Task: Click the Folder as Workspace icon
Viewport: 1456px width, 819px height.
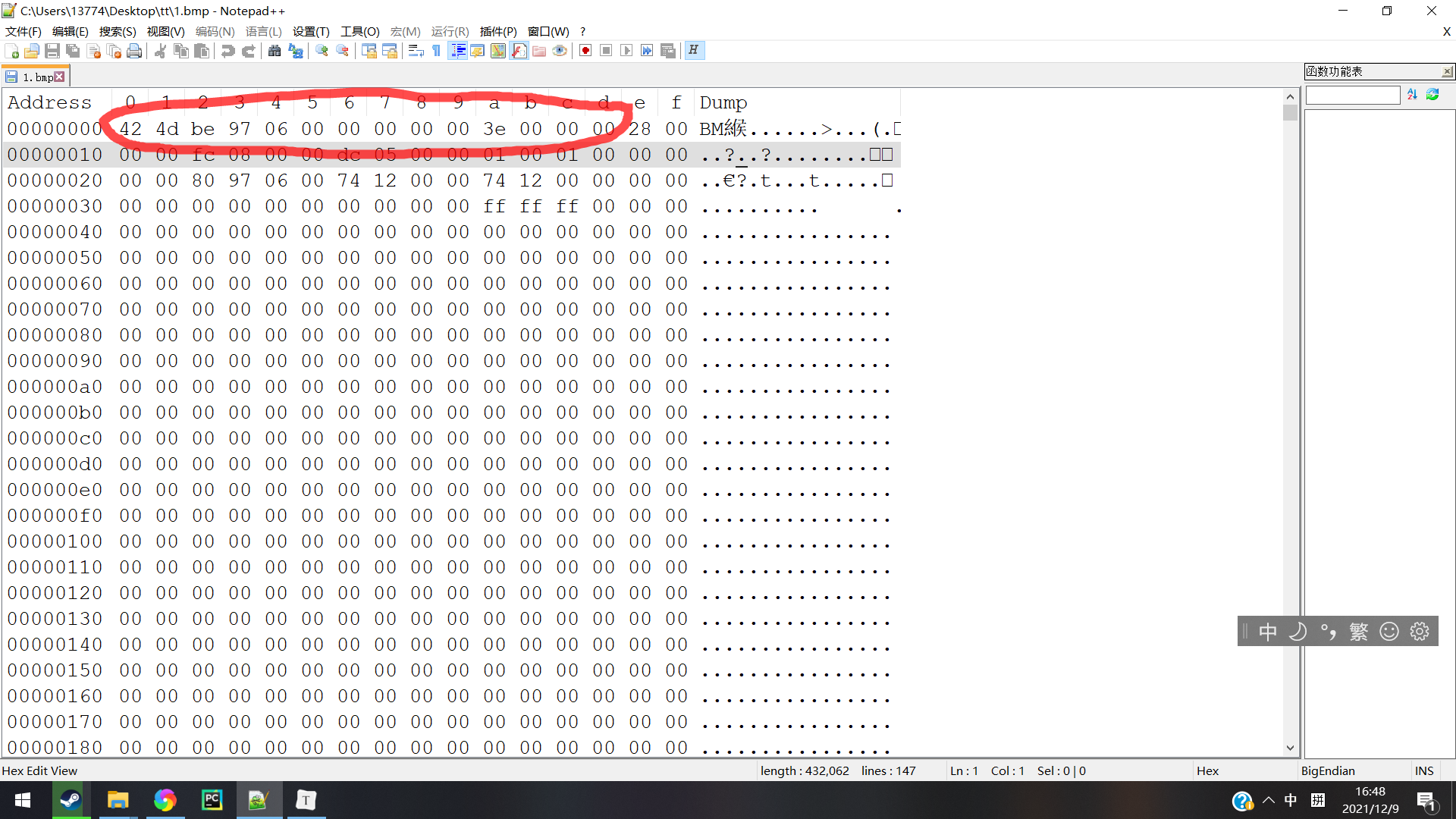Action: coord(539,51)
